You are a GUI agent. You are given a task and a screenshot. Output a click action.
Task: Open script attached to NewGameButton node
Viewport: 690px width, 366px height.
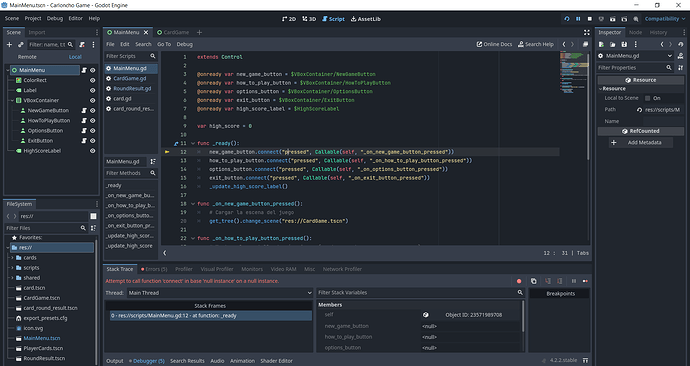[84, 110]
